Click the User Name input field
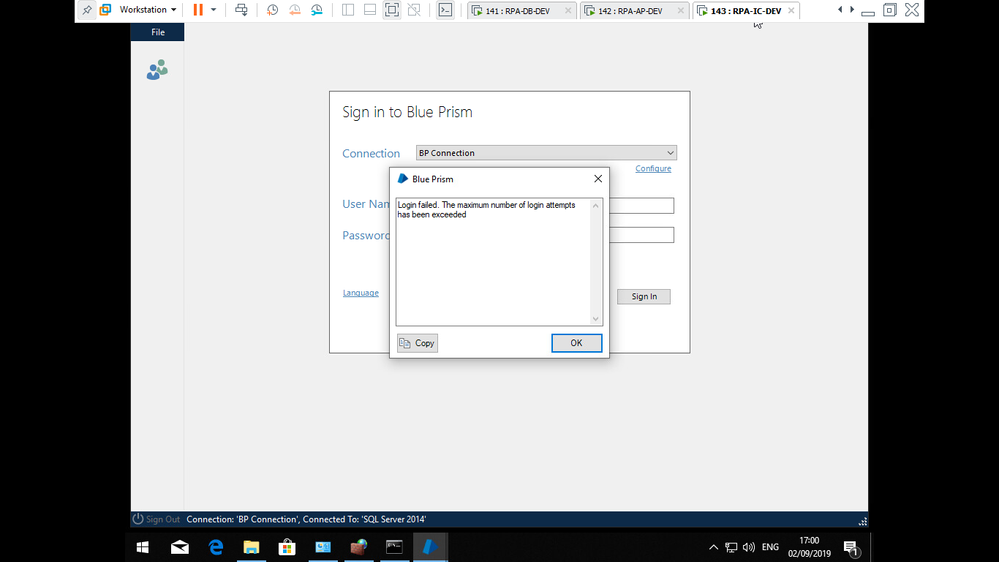 pos(641,205)
